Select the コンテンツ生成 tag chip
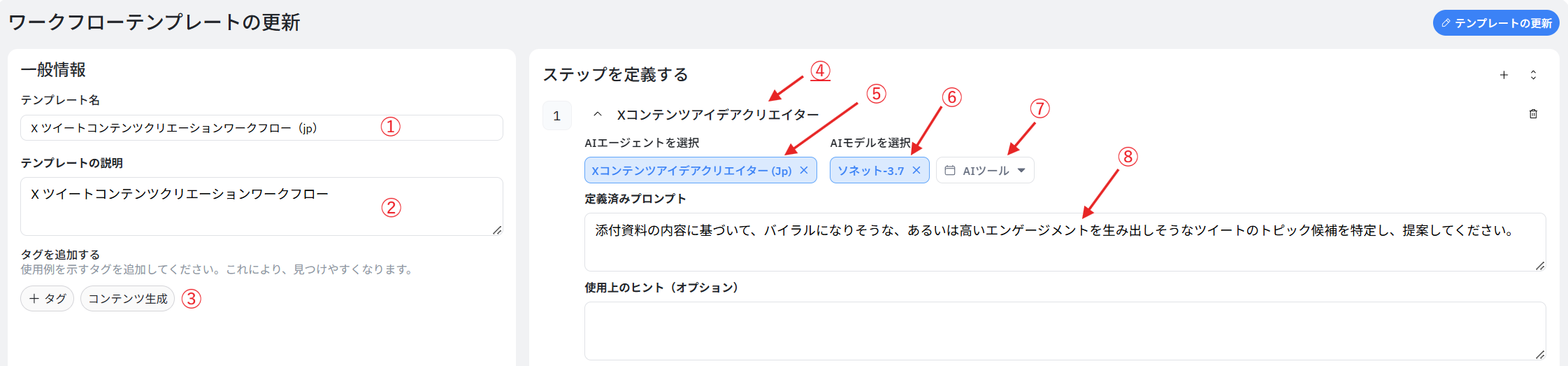The width and height of the screenshot is (1568, 366). 127,299
